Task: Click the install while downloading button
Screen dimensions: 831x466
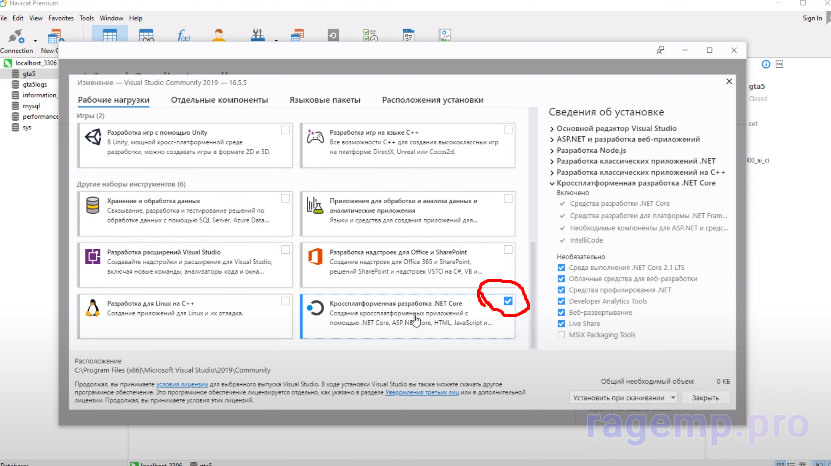Action: tap(618, 398)
